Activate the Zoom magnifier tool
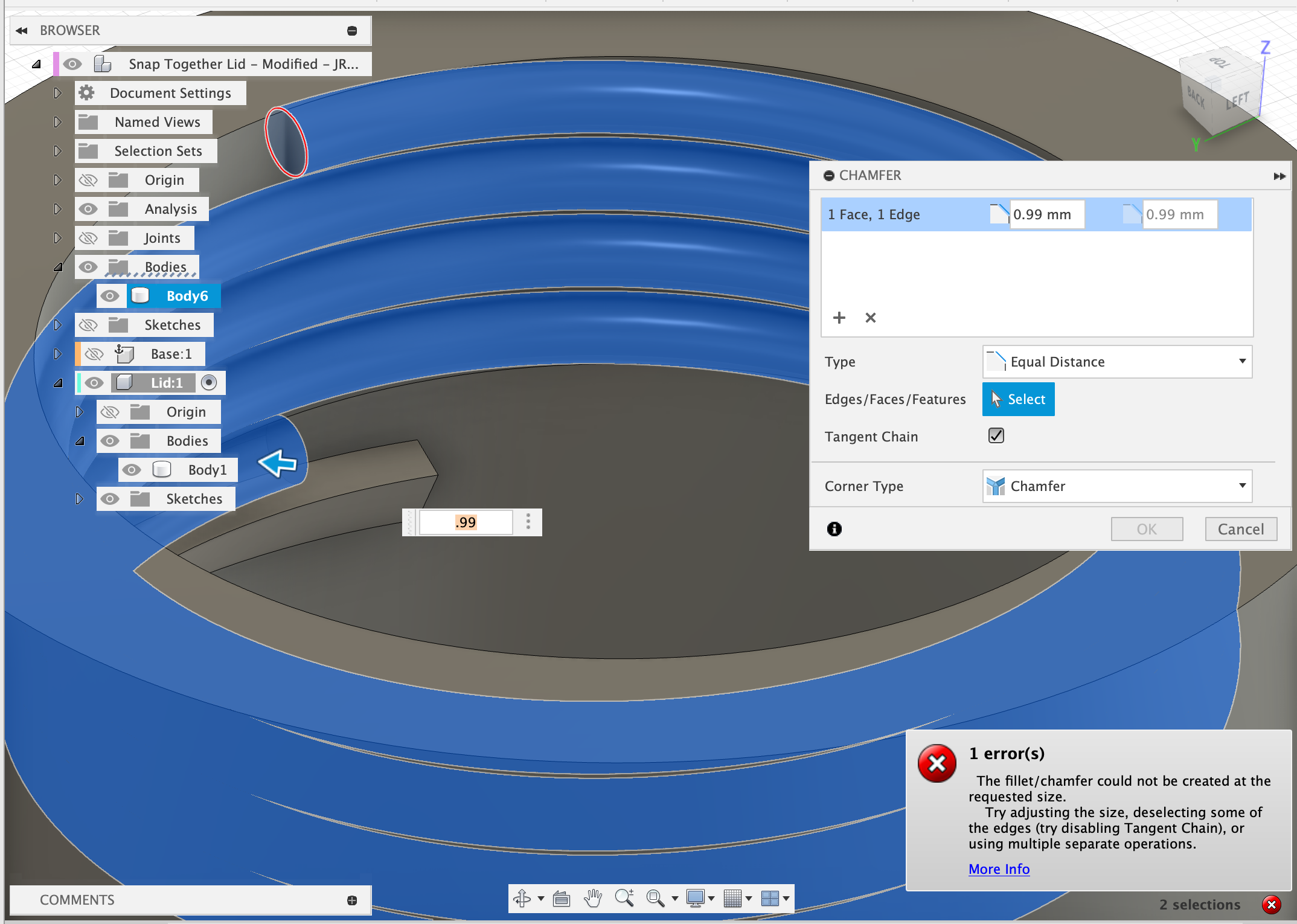This screenshot has height=924, width=1297. pos(624,898)
